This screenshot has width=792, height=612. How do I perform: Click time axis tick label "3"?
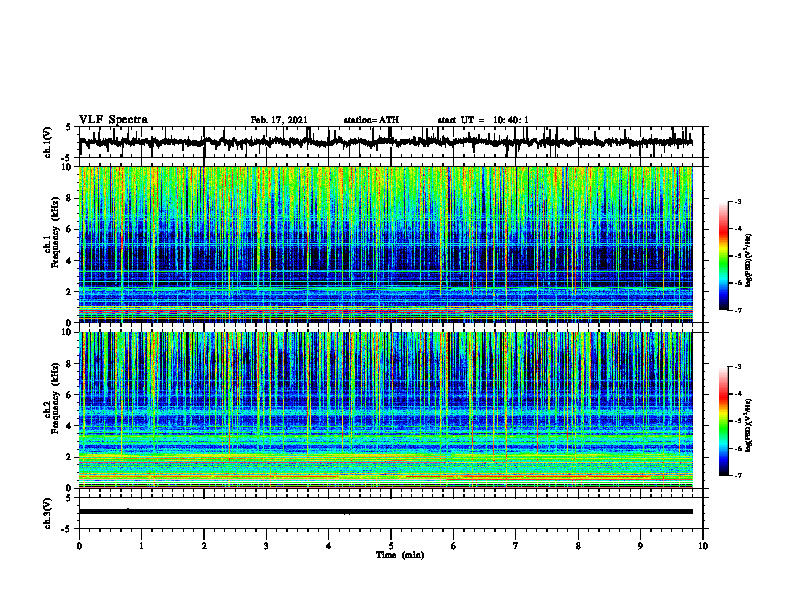tap(266, 546)
